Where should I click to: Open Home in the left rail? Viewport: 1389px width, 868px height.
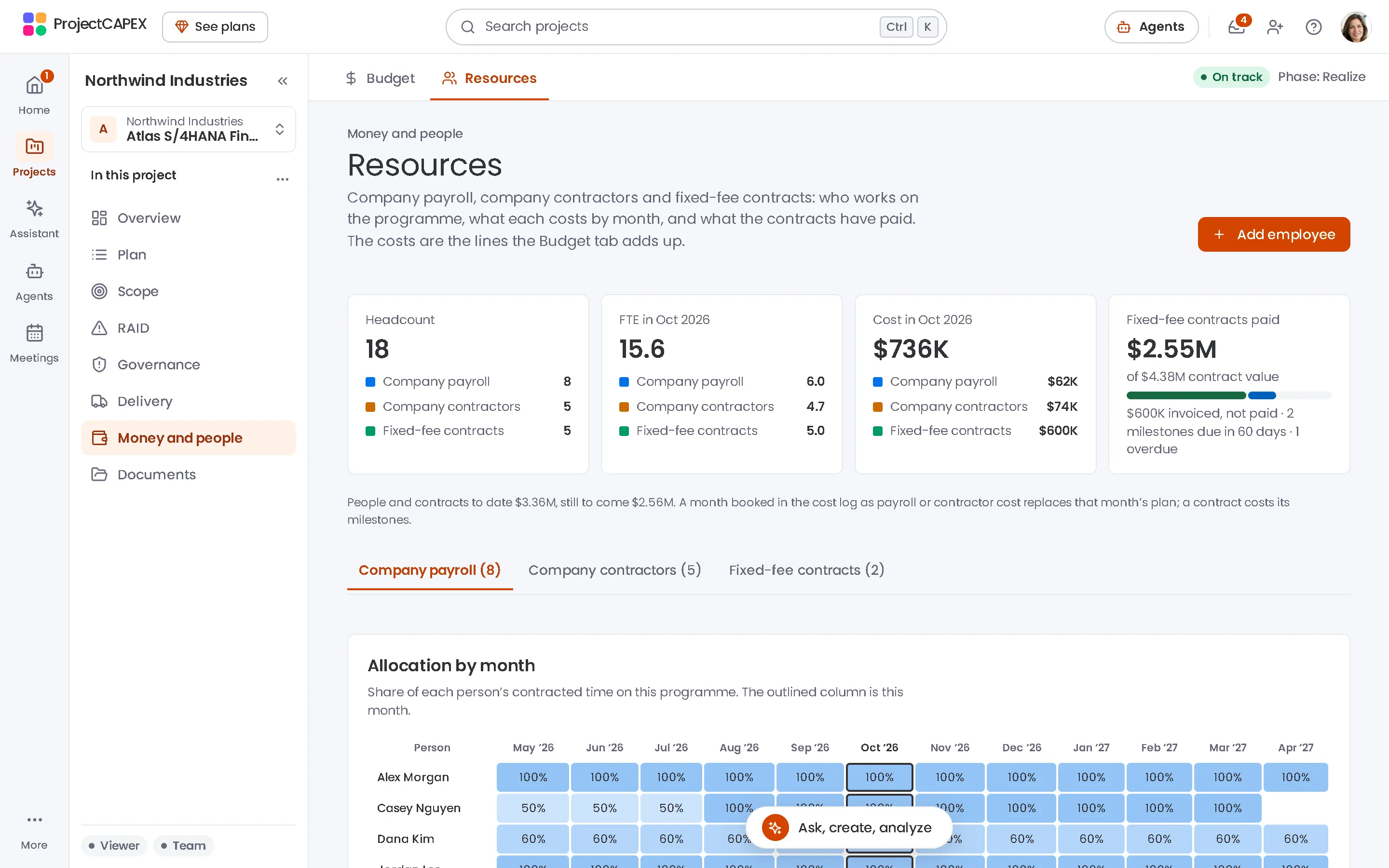[34, 95]
